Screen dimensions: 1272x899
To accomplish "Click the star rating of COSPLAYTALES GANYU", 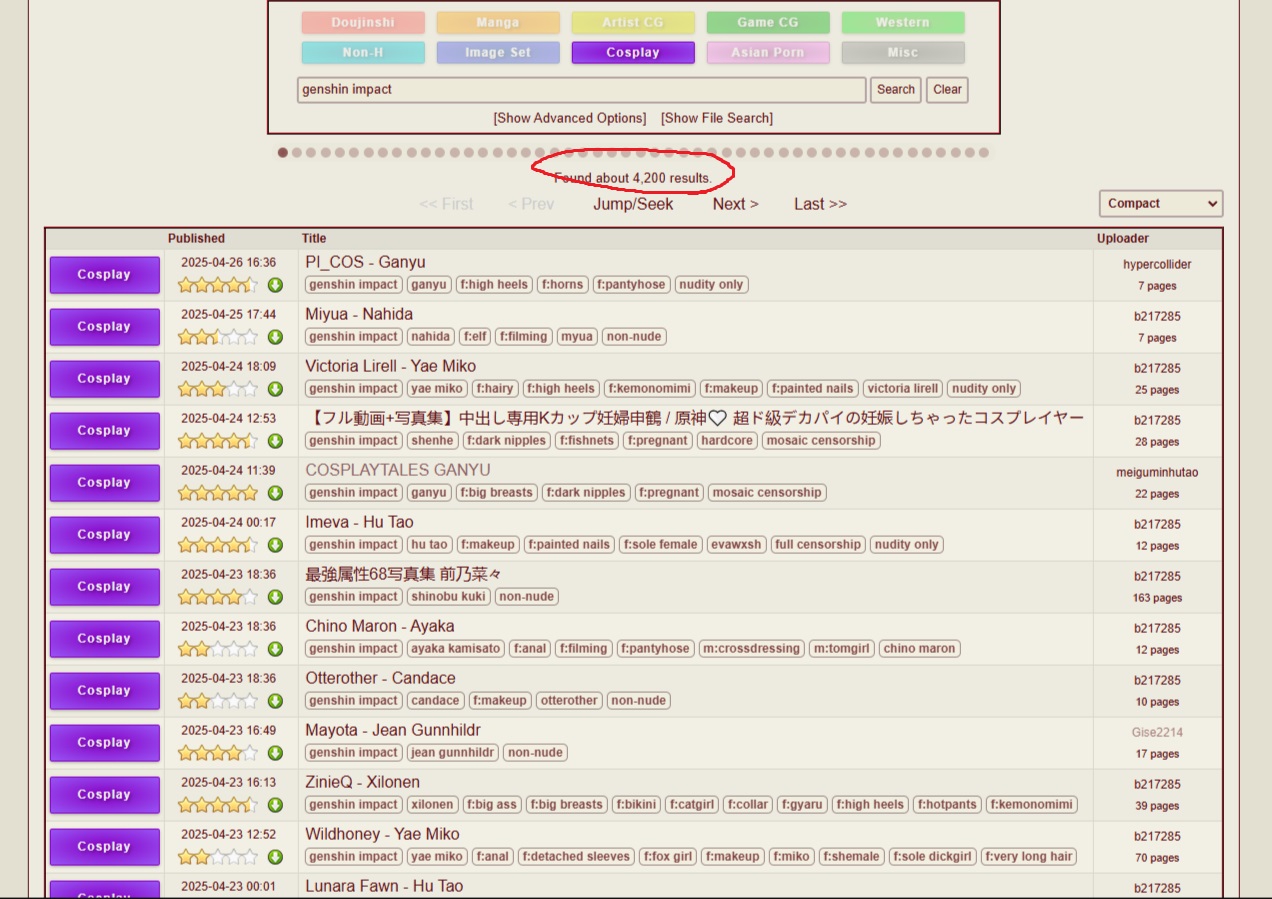I will click(218, 493).
